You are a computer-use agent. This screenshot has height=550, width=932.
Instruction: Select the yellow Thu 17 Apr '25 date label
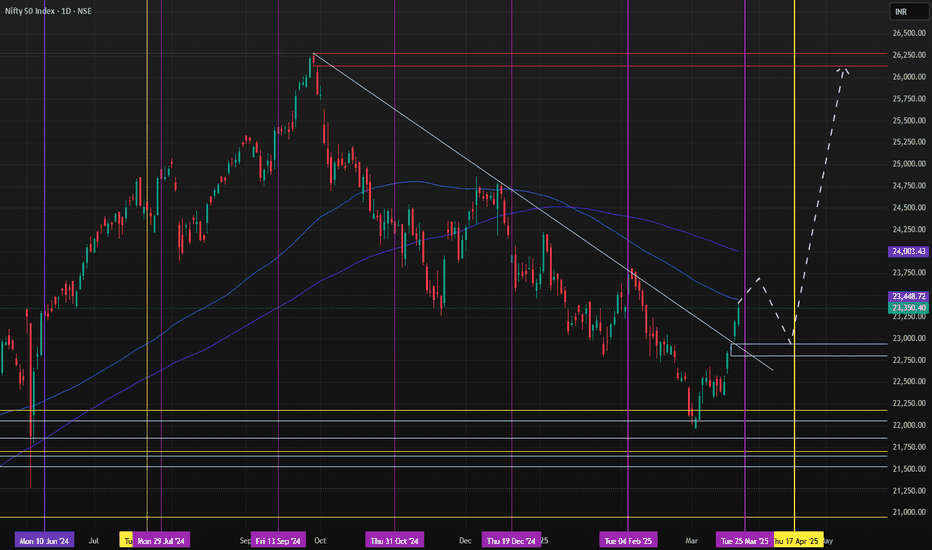pos(798,540)
